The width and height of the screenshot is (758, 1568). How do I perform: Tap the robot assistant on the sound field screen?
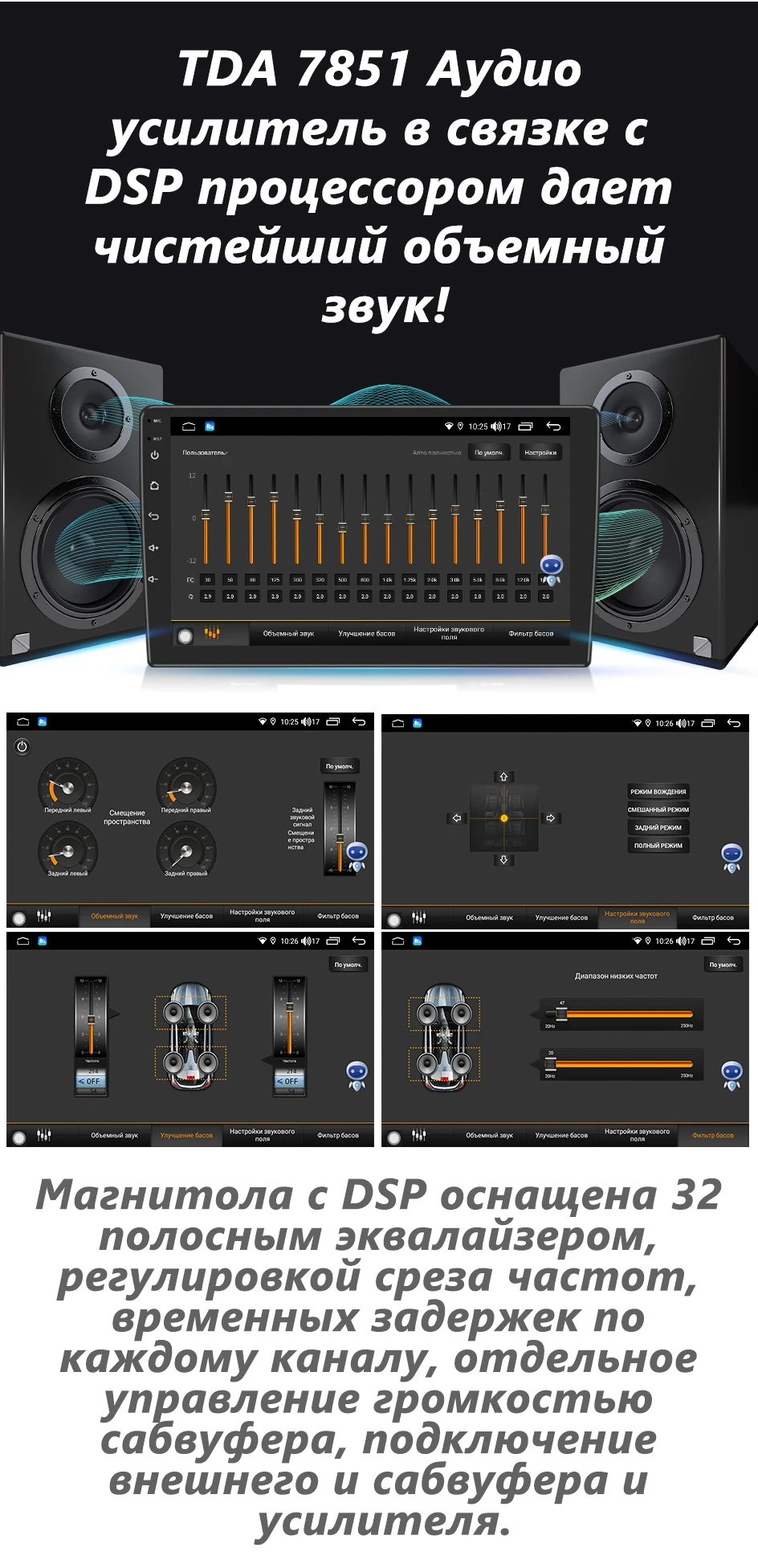point(732,858)
